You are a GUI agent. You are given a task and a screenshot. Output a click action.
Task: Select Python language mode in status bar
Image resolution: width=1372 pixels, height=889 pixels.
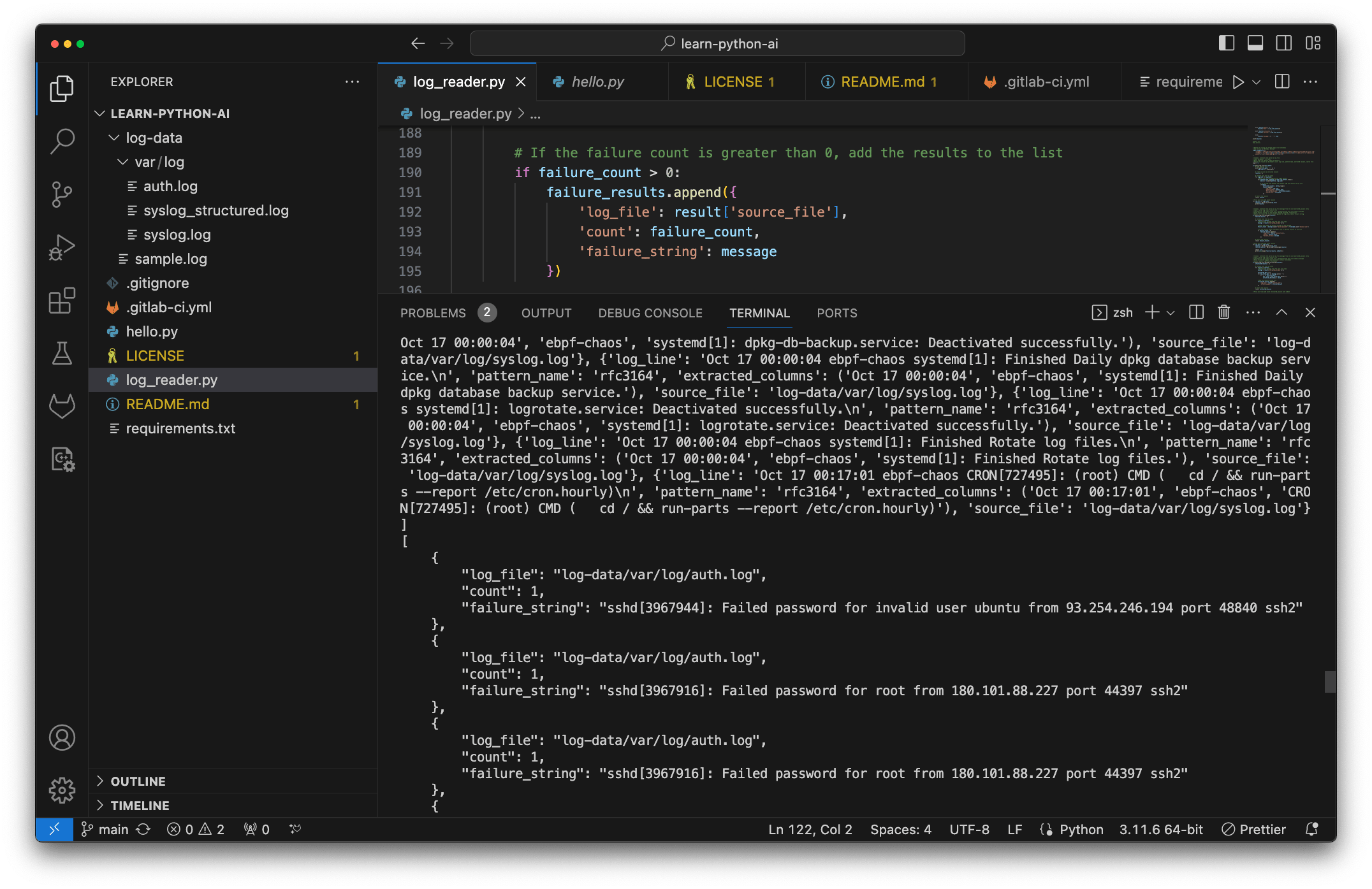point(1081,829)
